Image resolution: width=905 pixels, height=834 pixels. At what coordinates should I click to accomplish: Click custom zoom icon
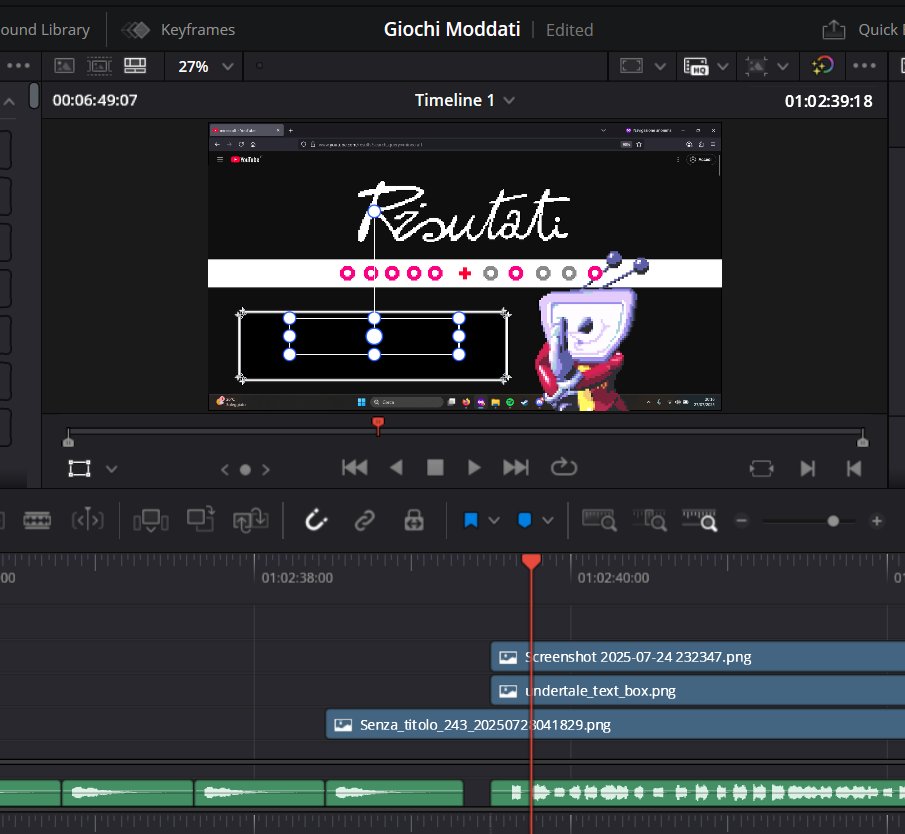pyautogui.click(x=700, y=521)
